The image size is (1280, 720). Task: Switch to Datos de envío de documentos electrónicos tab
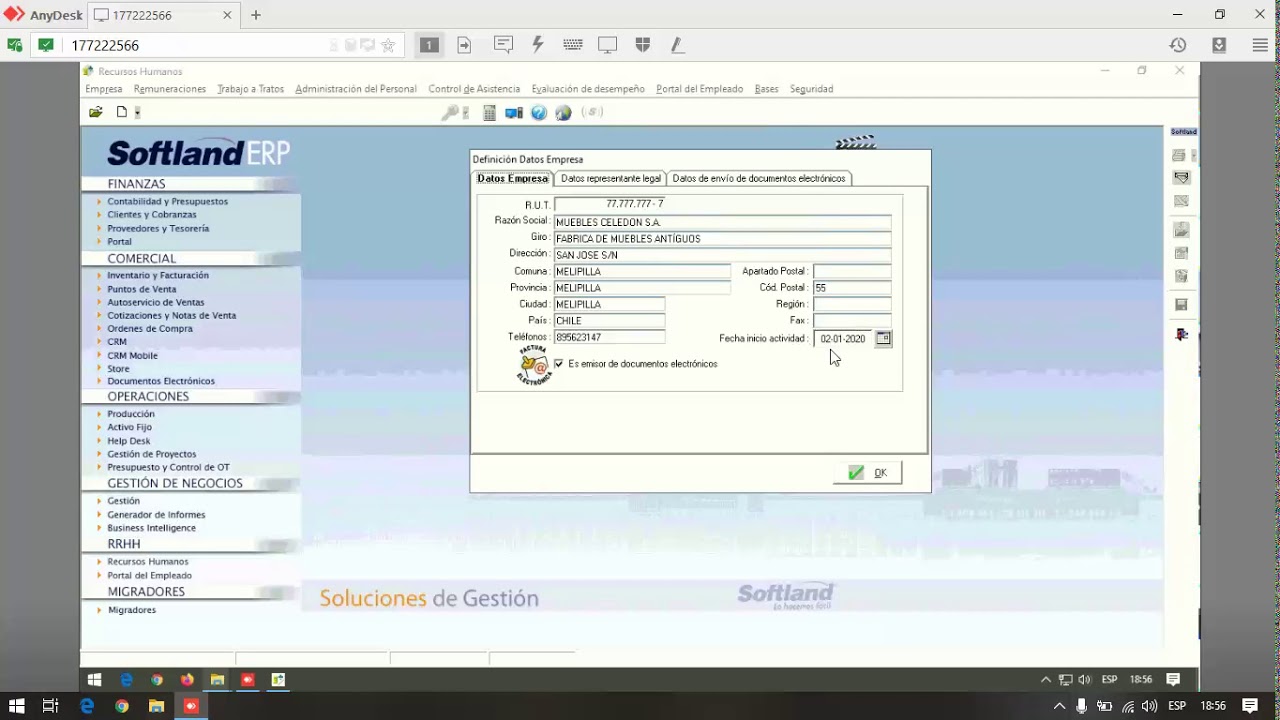tap(759, 178)
